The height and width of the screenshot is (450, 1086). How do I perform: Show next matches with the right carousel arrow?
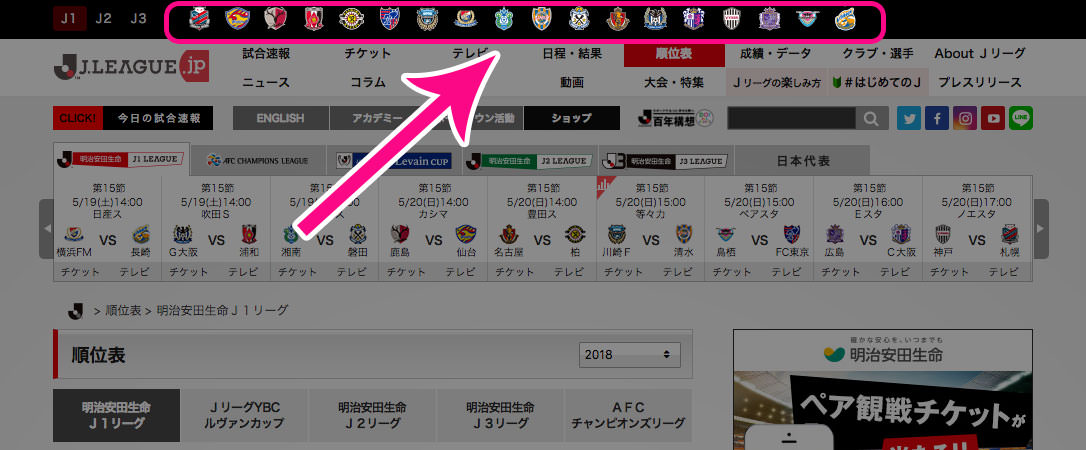tap(1041, 228)
